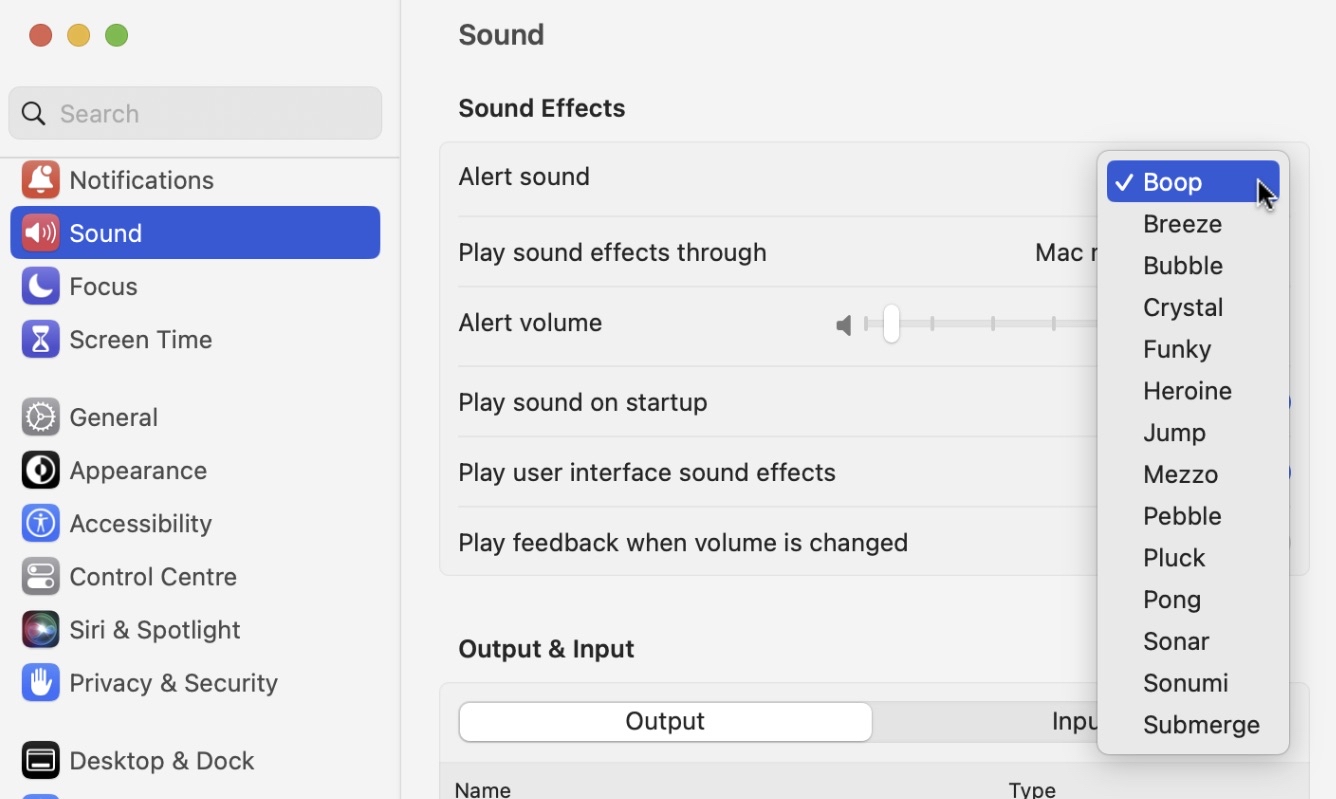
Task: Click the Focus moon icon
Action: (x=40, y=286)
